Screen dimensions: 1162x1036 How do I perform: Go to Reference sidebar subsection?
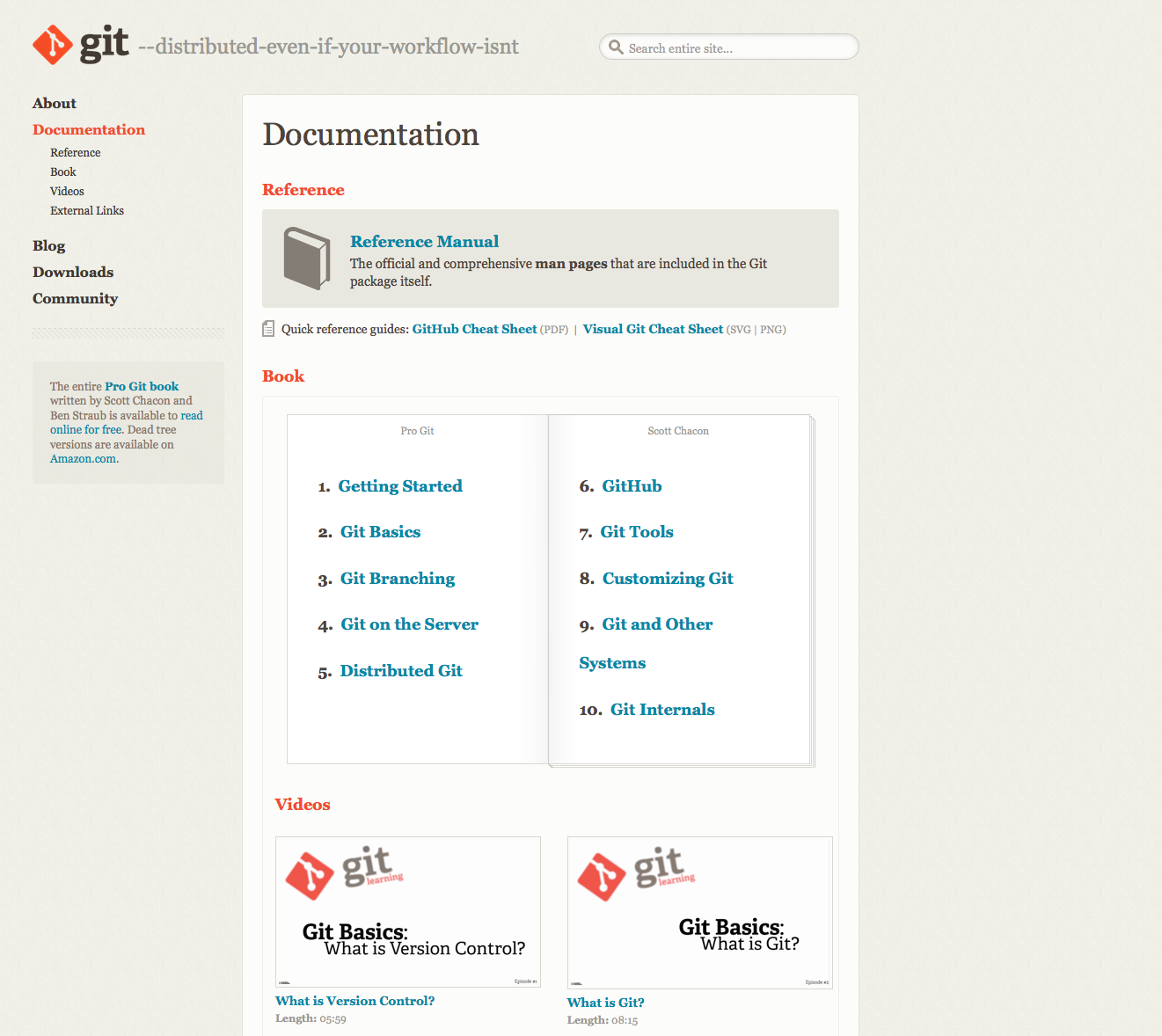pyautogui.click(x=75, y=153)
